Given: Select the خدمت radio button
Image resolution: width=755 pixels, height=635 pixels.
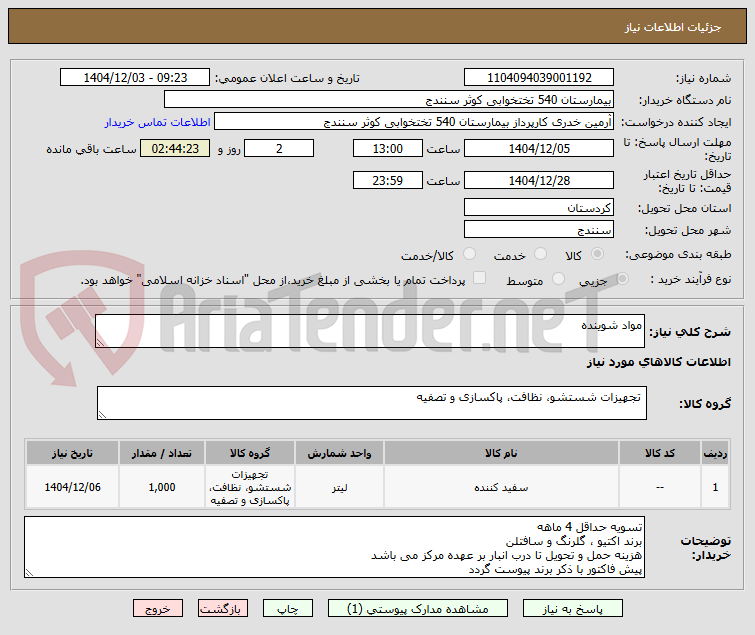Looking at the screenshot, I should click(541, 254).
